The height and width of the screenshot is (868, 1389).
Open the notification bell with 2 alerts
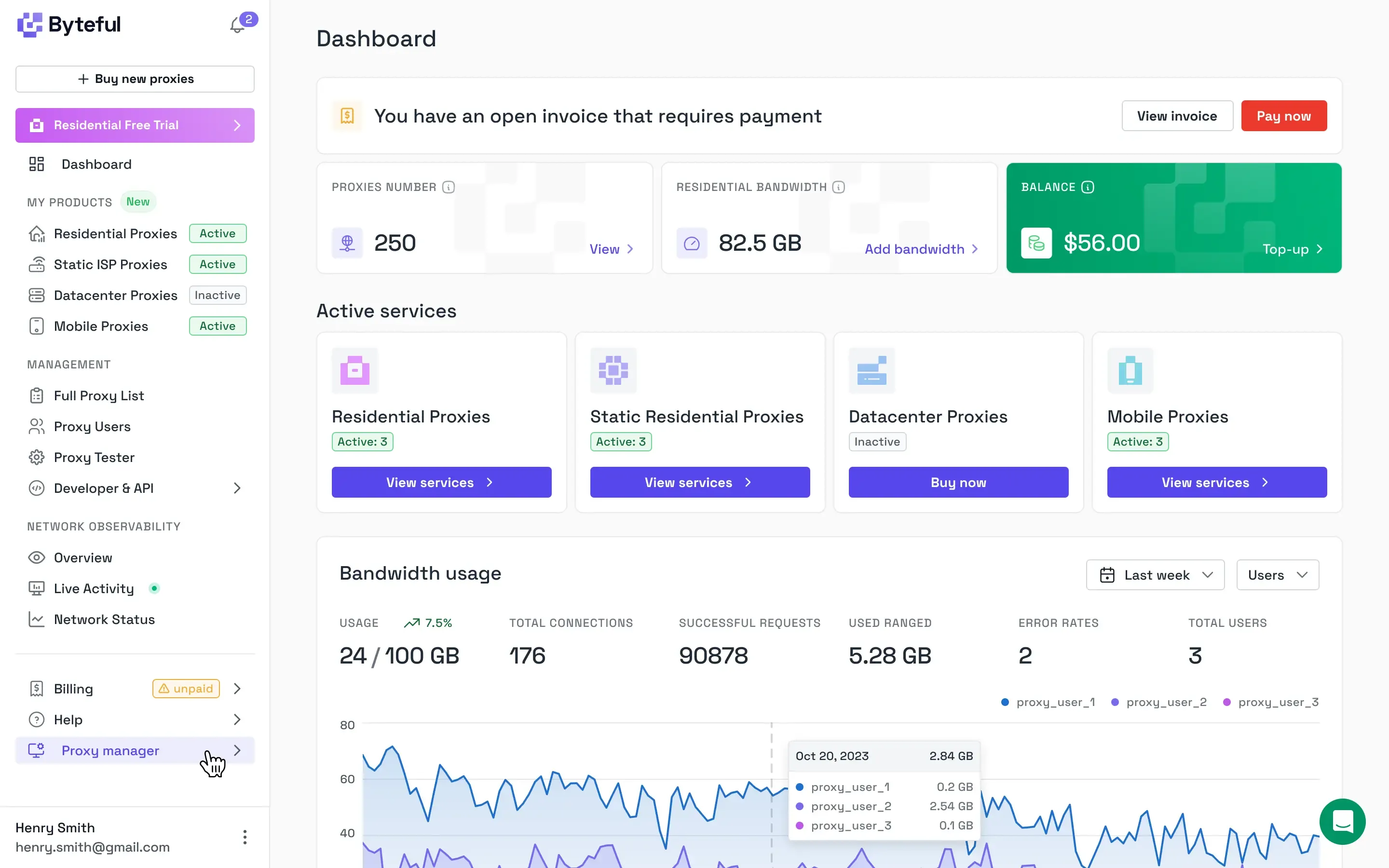pyautogui.click(x=238, y=24)
